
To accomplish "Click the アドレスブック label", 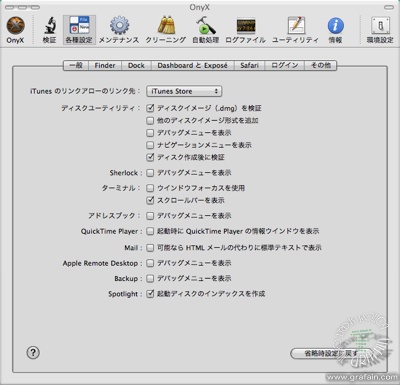I will pos(114,216).
